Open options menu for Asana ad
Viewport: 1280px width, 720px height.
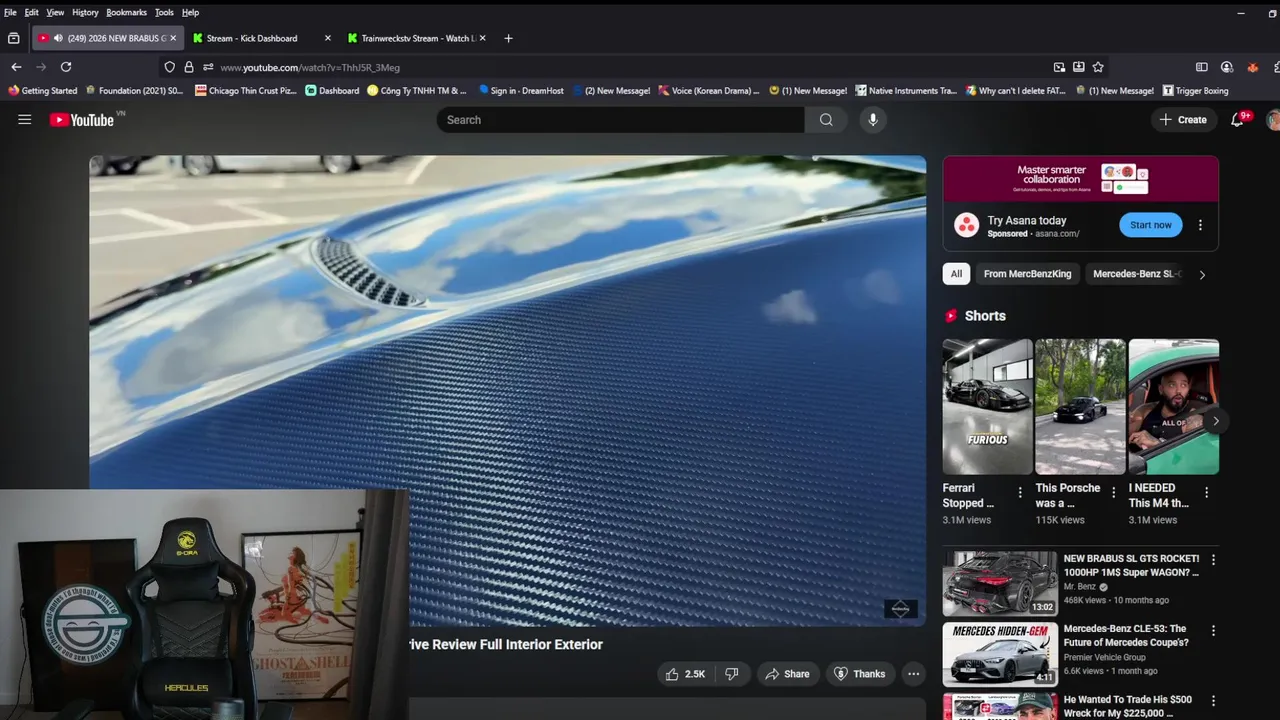(1200, 225)
